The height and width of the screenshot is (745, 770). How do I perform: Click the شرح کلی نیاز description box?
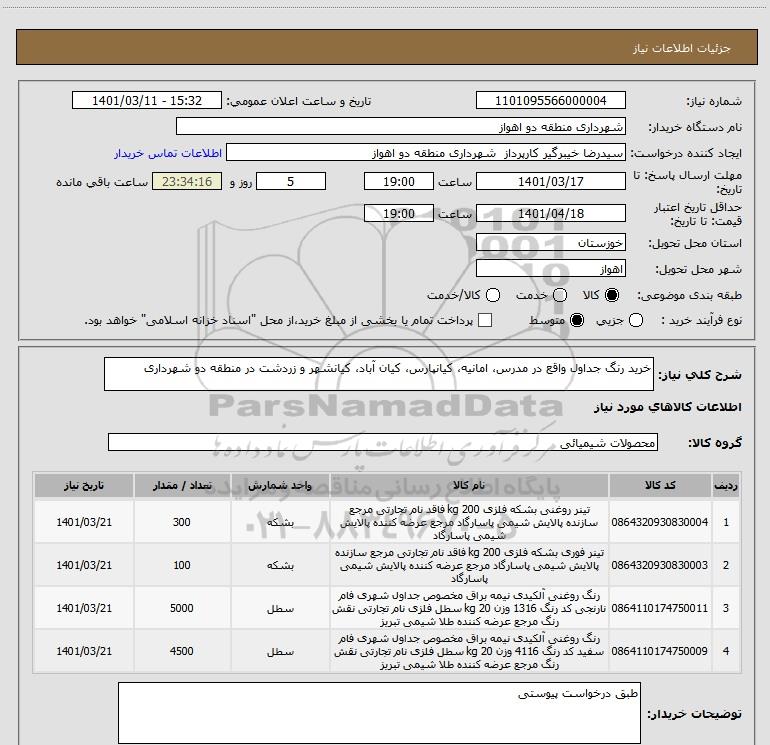[x=379, y=374]
